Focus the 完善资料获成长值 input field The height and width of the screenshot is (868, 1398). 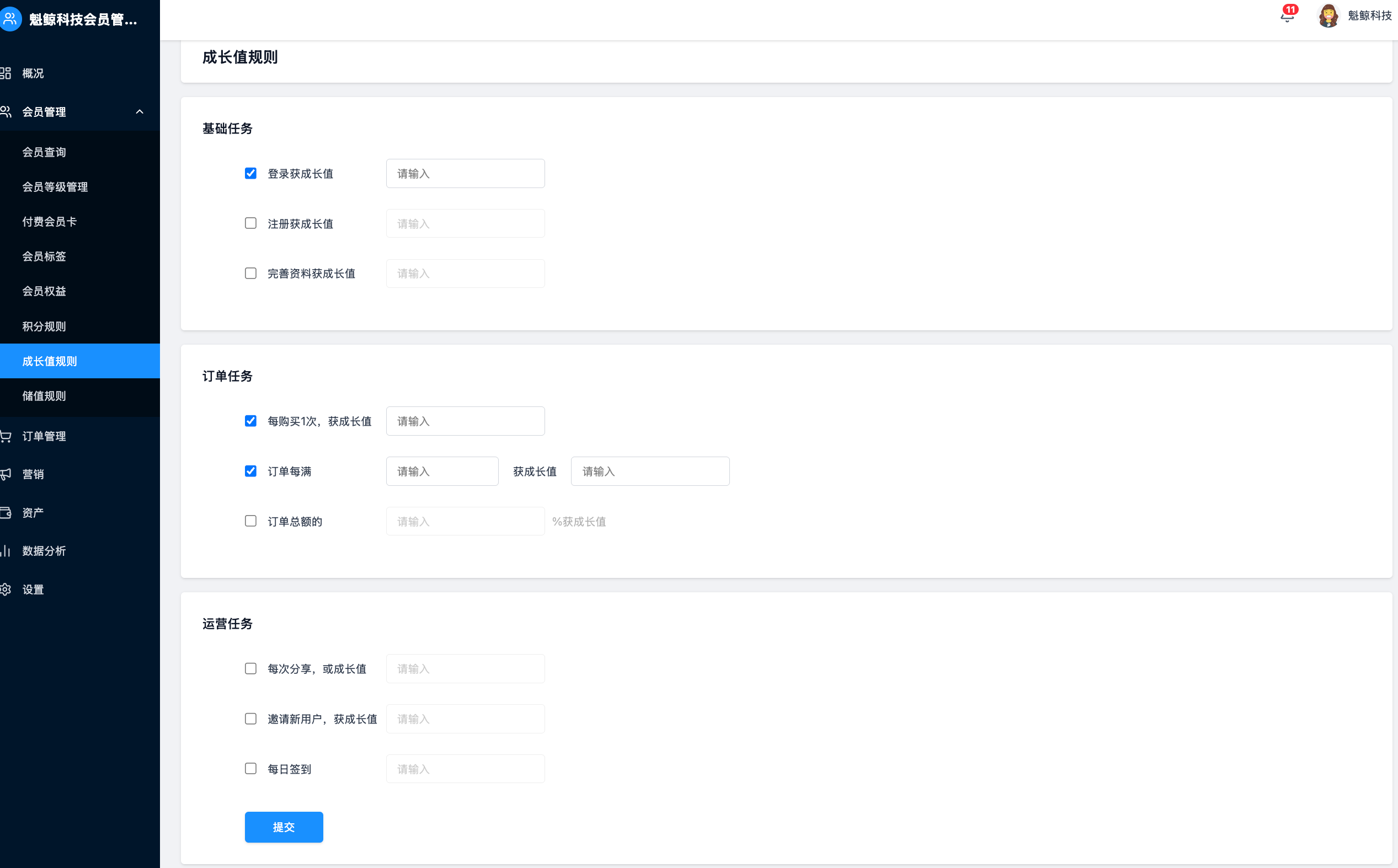coord(465,274)
